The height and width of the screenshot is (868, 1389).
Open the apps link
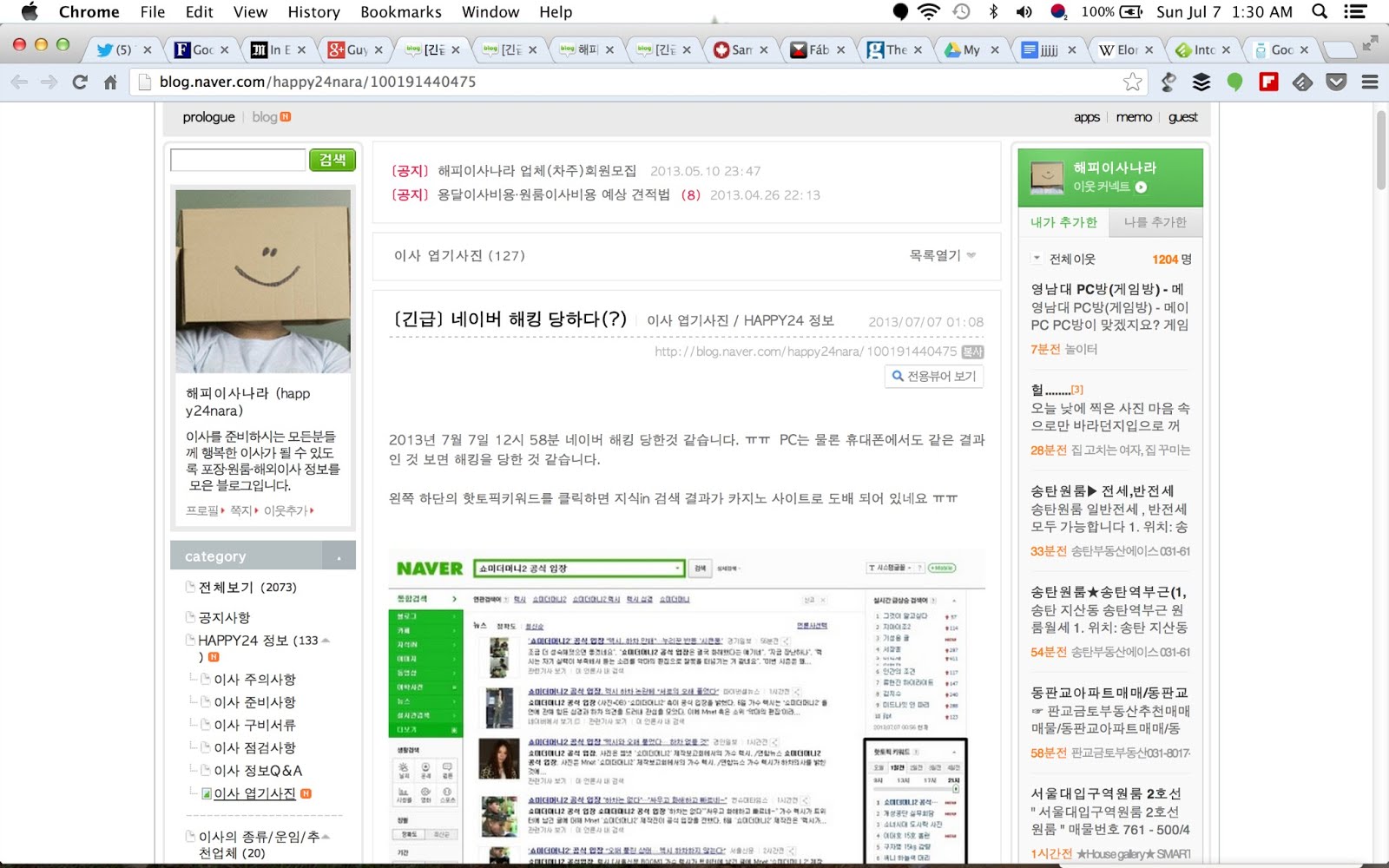pos(1087,117)
